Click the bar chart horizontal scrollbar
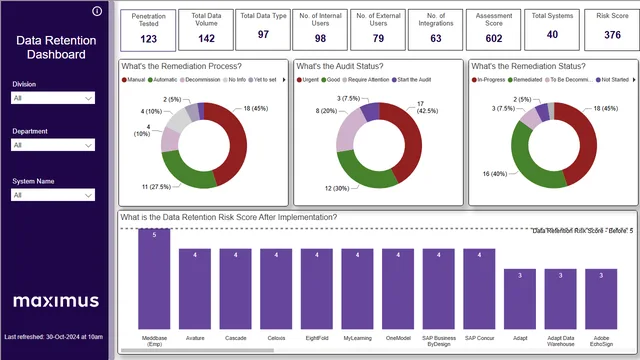The height and width of the screenshot is (360, 640). 198,350
